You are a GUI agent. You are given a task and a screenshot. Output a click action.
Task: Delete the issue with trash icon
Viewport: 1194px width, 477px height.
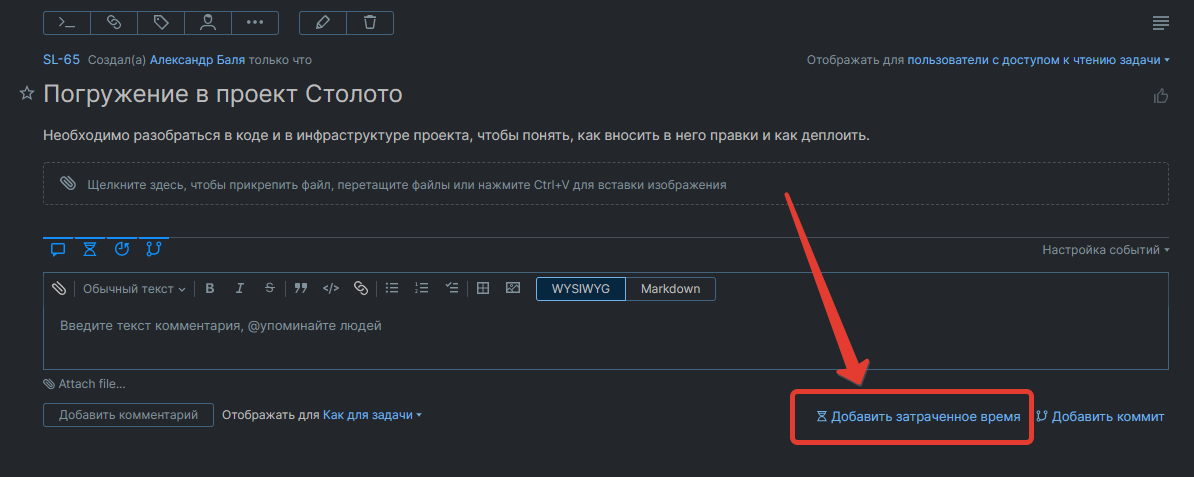(370, 22)
